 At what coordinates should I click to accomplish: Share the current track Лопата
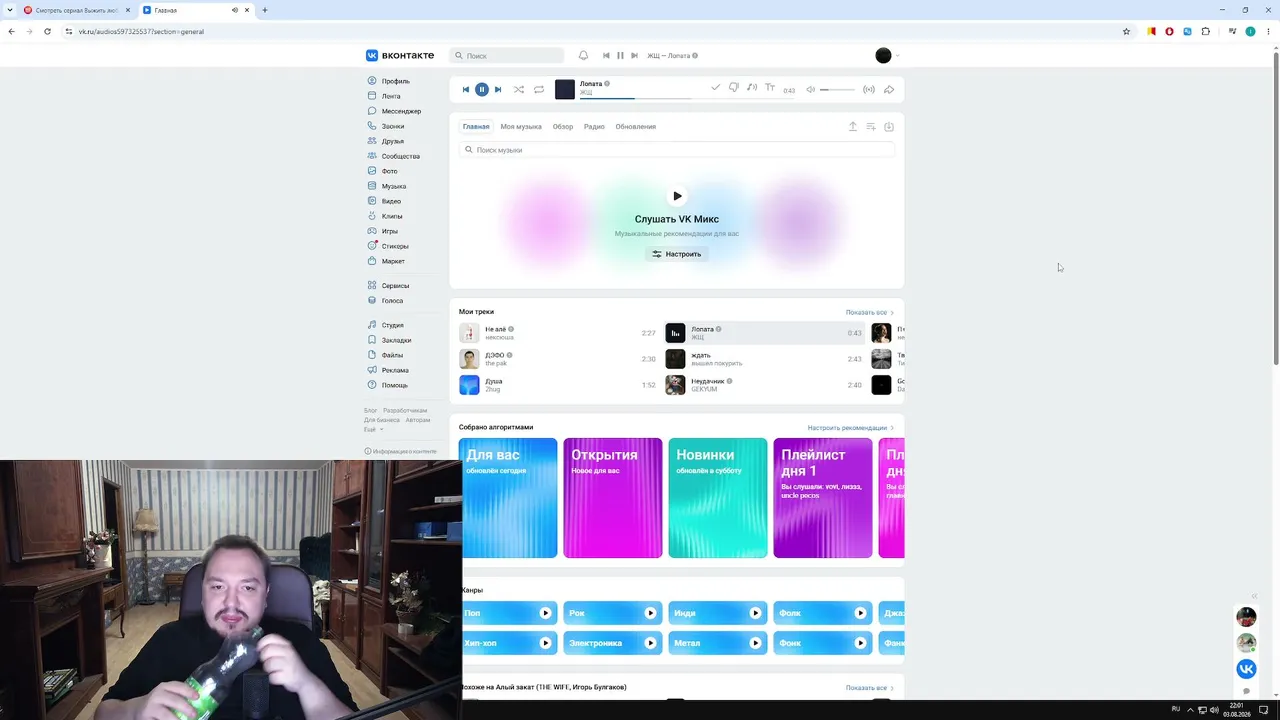tap(889, 90)
